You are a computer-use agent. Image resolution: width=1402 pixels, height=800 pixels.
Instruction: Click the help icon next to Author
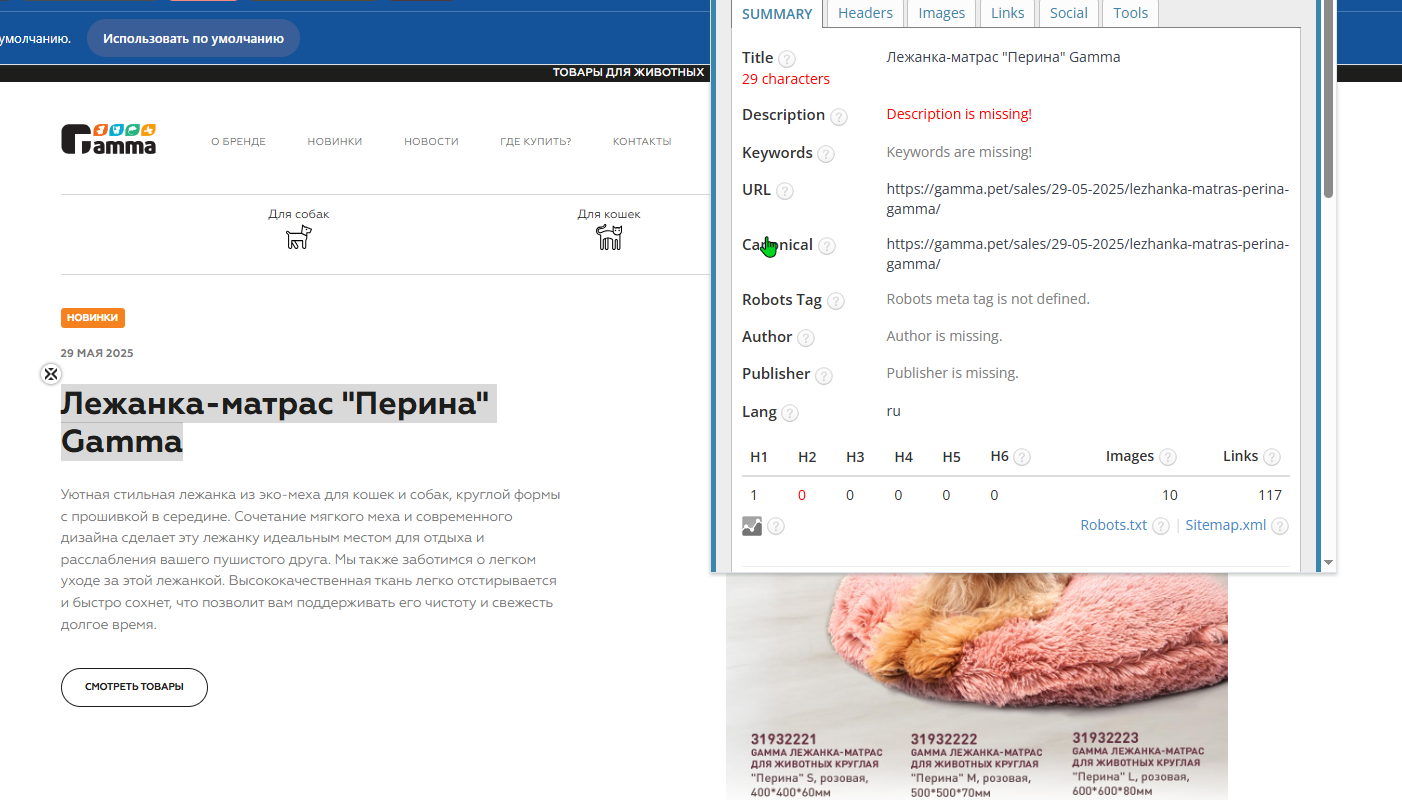click(x=806, y=338)
